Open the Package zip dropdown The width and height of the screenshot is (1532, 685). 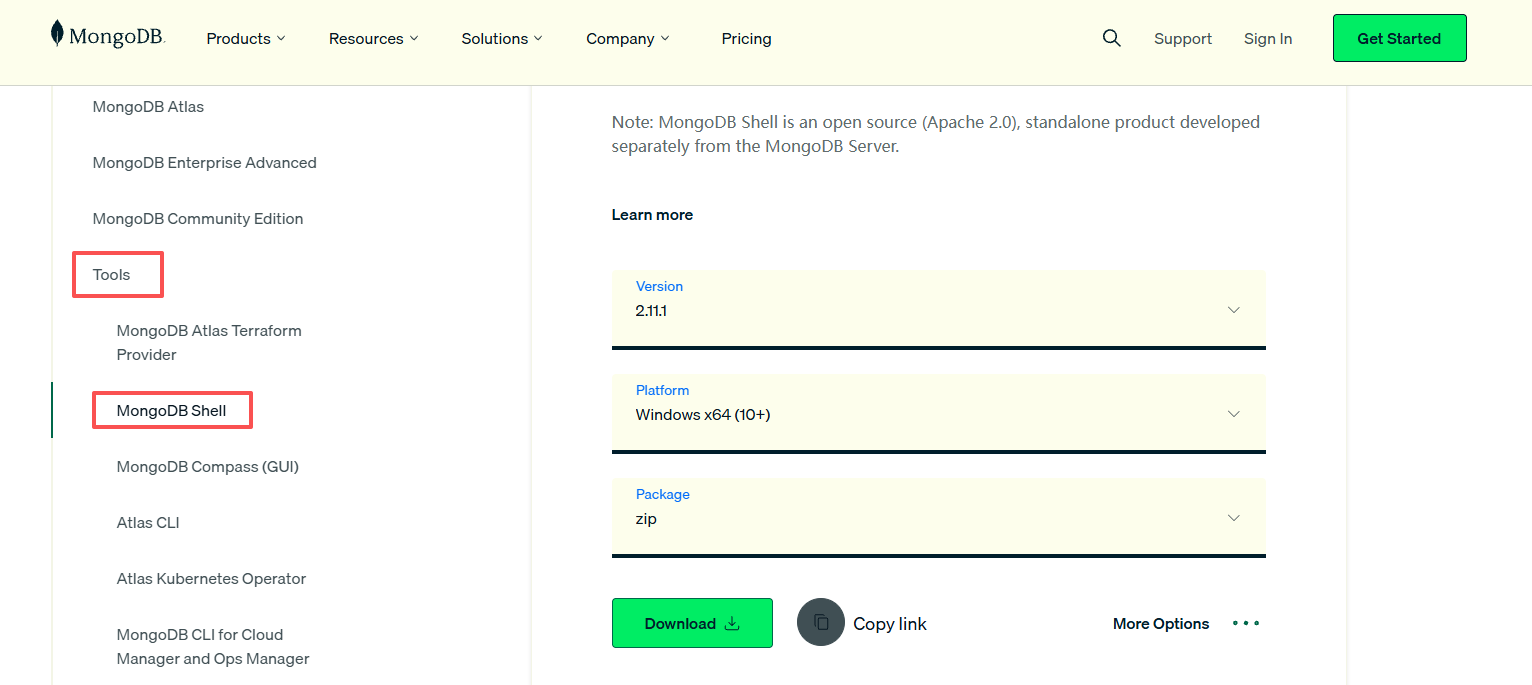click(939, 517)
